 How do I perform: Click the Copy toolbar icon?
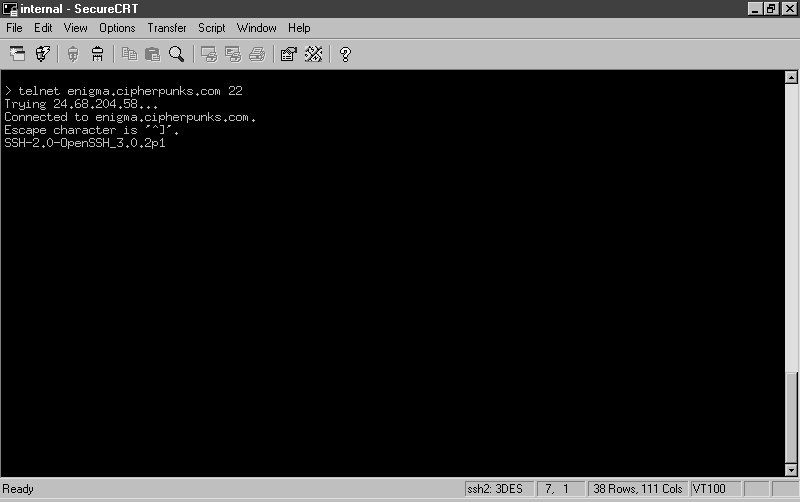pyautogui.click(x=129, y=54)
